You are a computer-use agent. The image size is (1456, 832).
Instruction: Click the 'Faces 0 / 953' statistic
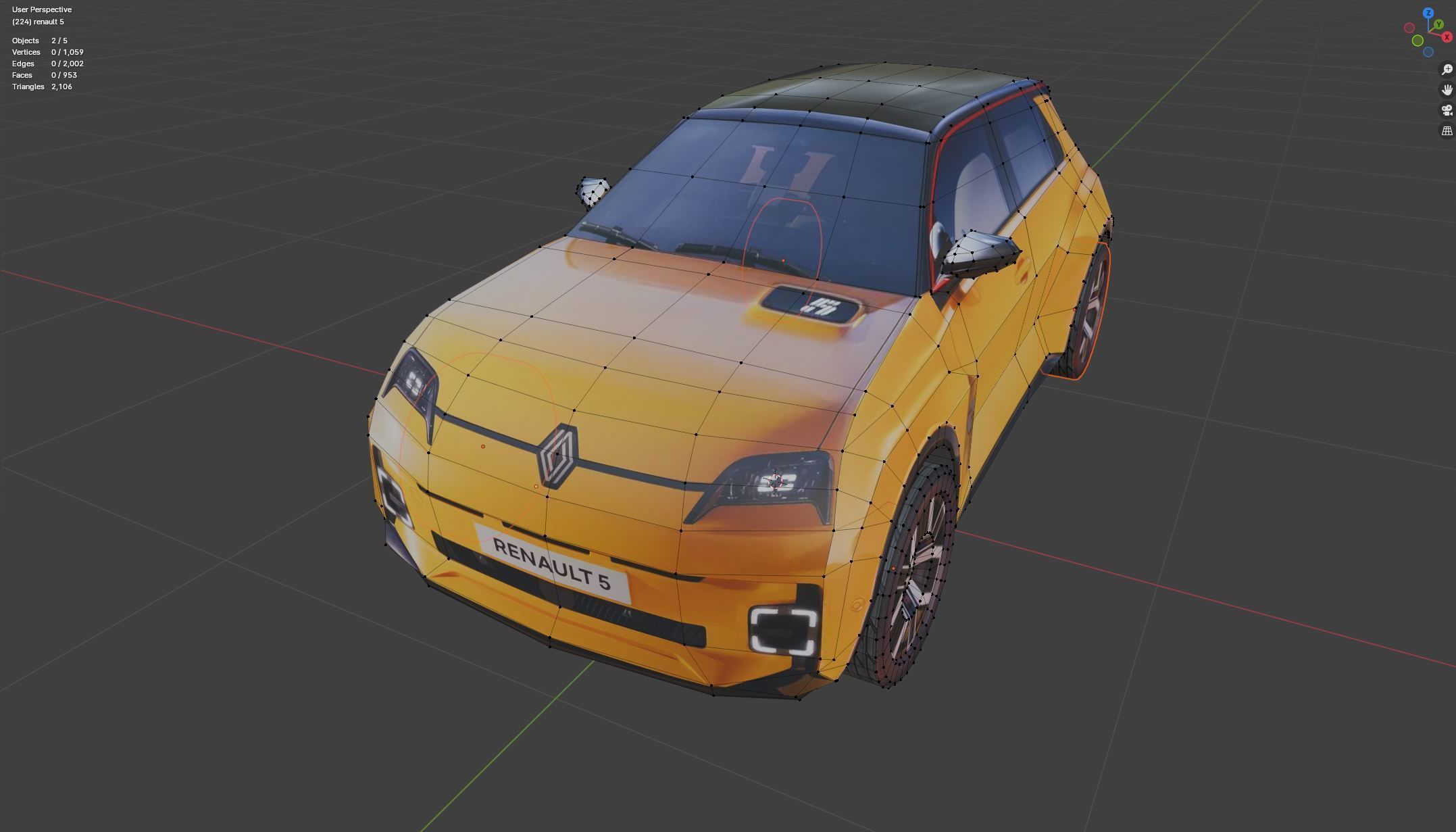(x=45, y=75)
